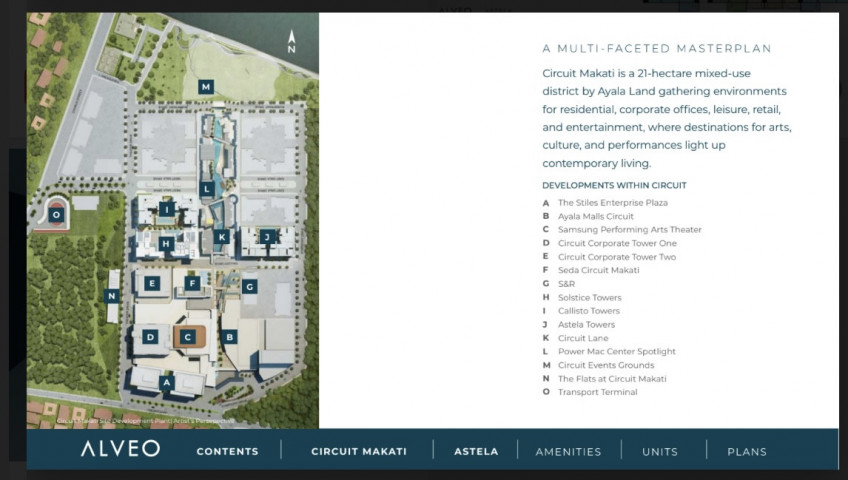
Task: Click map marker H for Solstice Towers
Action: click(166, 244)
